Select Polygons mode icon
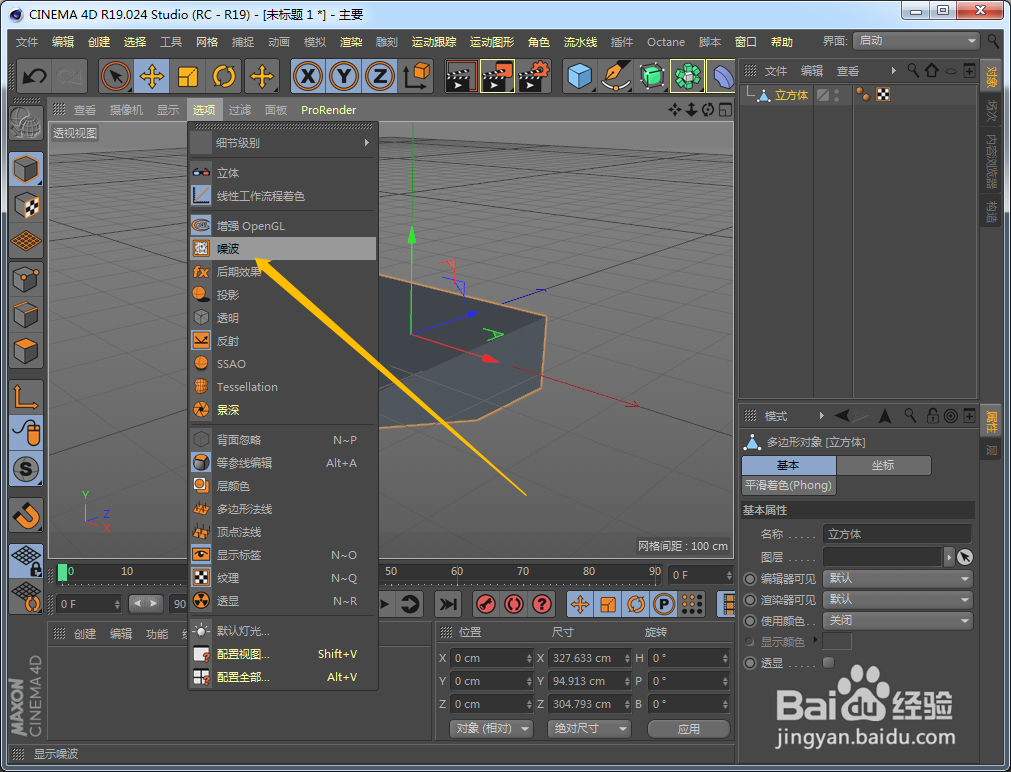This screenshot has height=772, width=1011. coord(26,351)
